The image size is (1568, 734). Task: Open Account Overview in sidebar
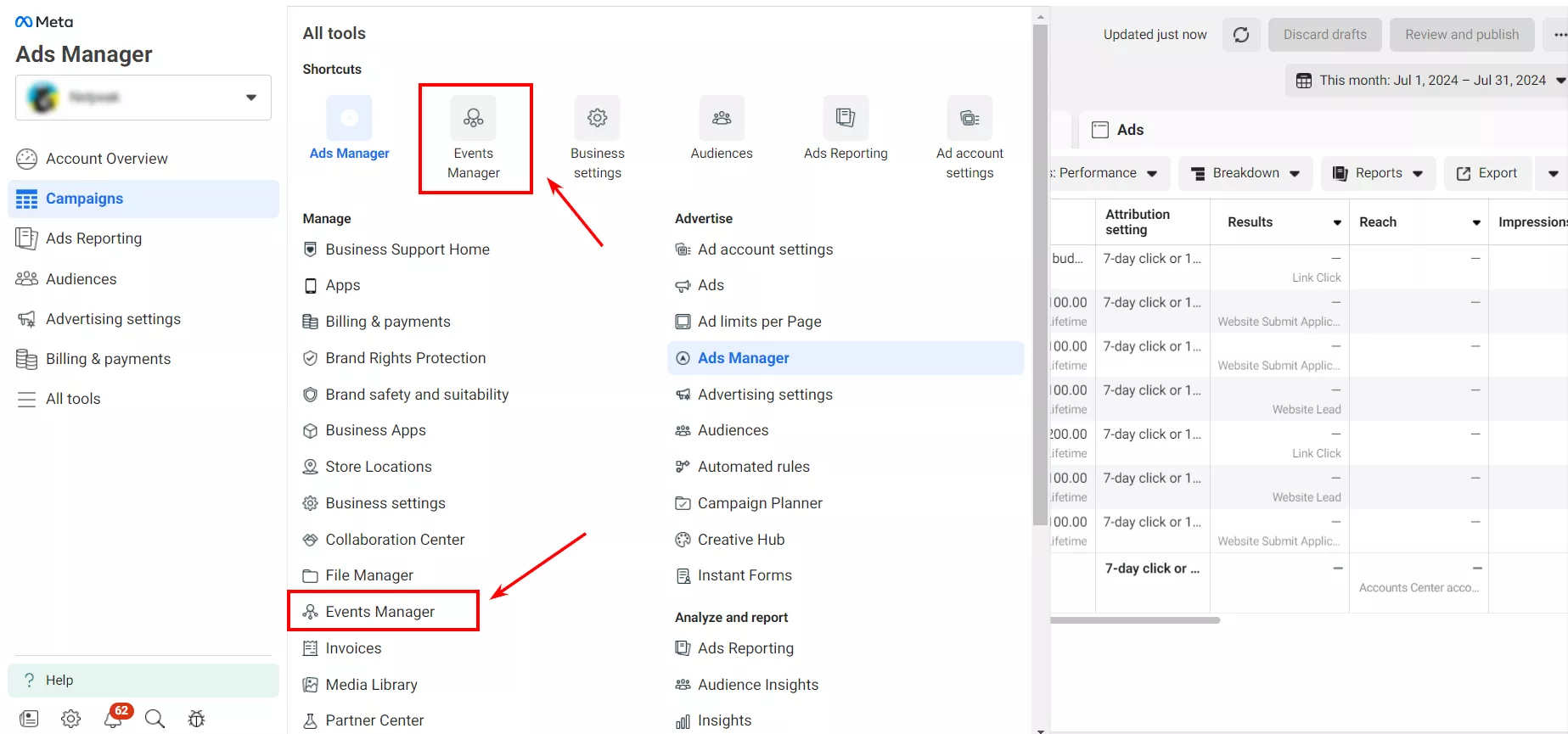pos(143,159)
